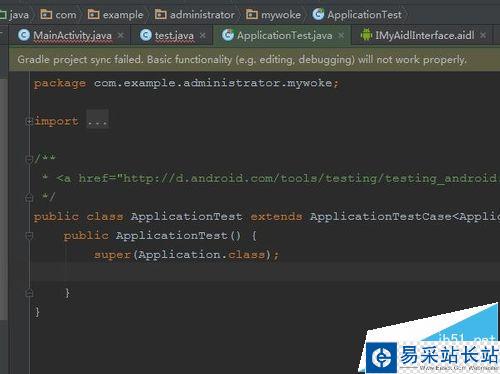Viewport: 500px width, 374px height.
Task: Click the Android icon on aidl tab
Action: tap(366, 35)
